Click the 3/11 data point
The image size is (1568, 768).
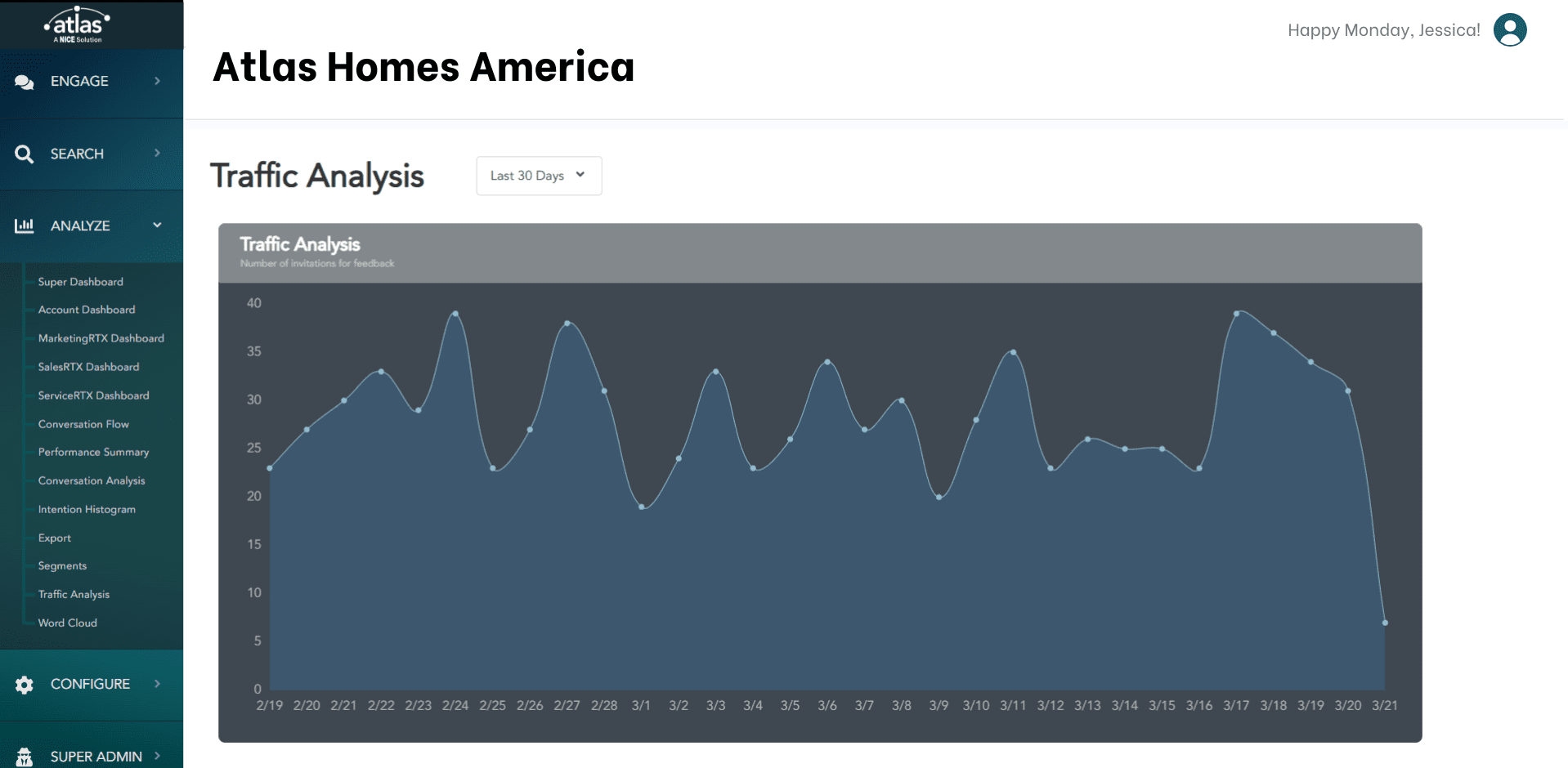(x=1013, y=352)
